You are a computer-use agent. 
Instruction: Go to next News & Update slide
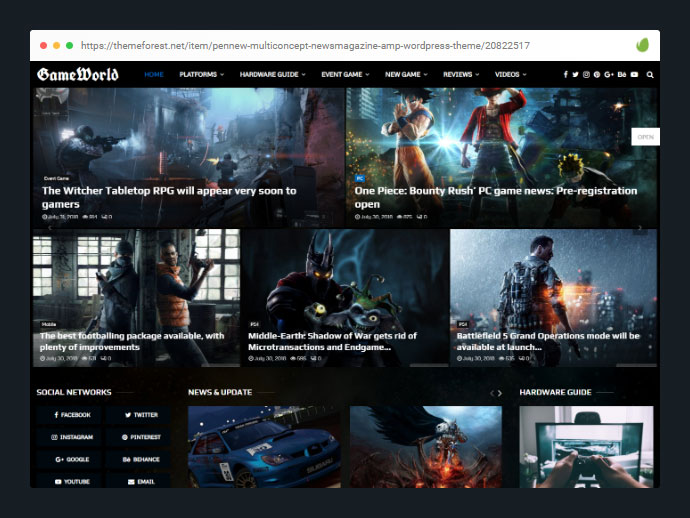click(502, 393)
